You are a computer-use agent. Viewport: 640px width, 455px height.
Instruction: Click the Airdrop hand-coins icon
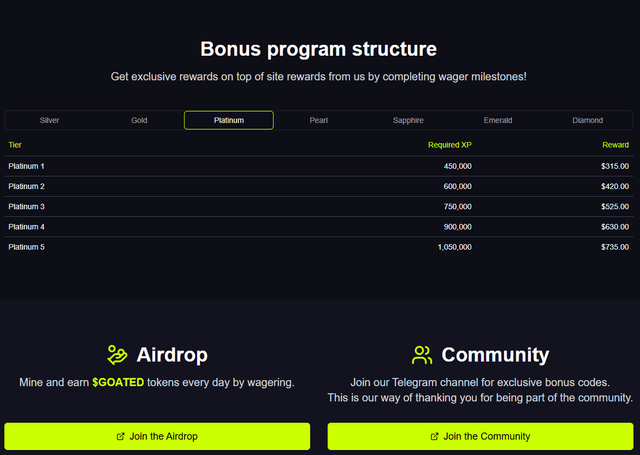pos(117,355)
